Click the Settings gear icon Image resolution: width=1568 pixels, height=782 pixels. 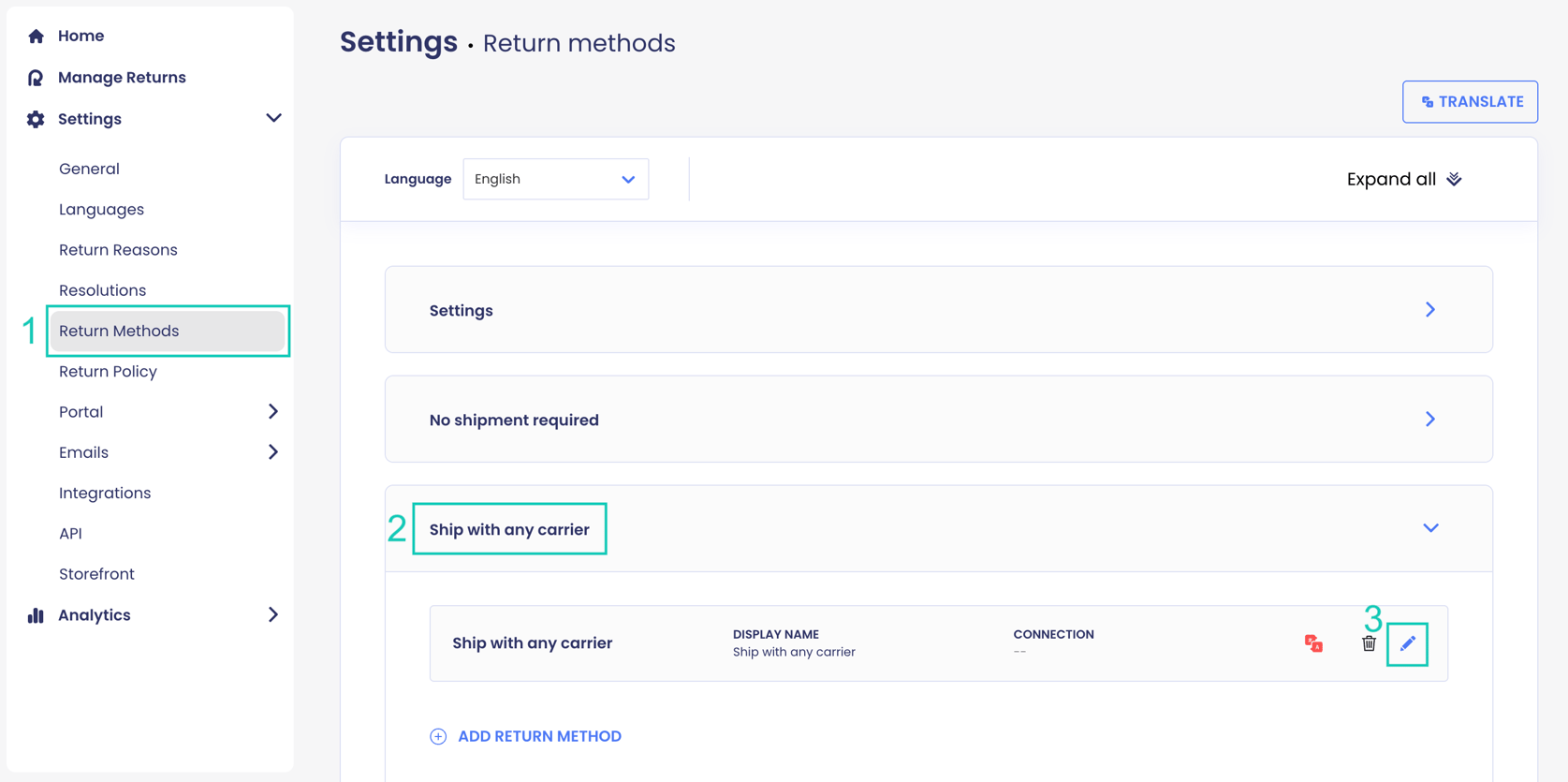point(36,119)
